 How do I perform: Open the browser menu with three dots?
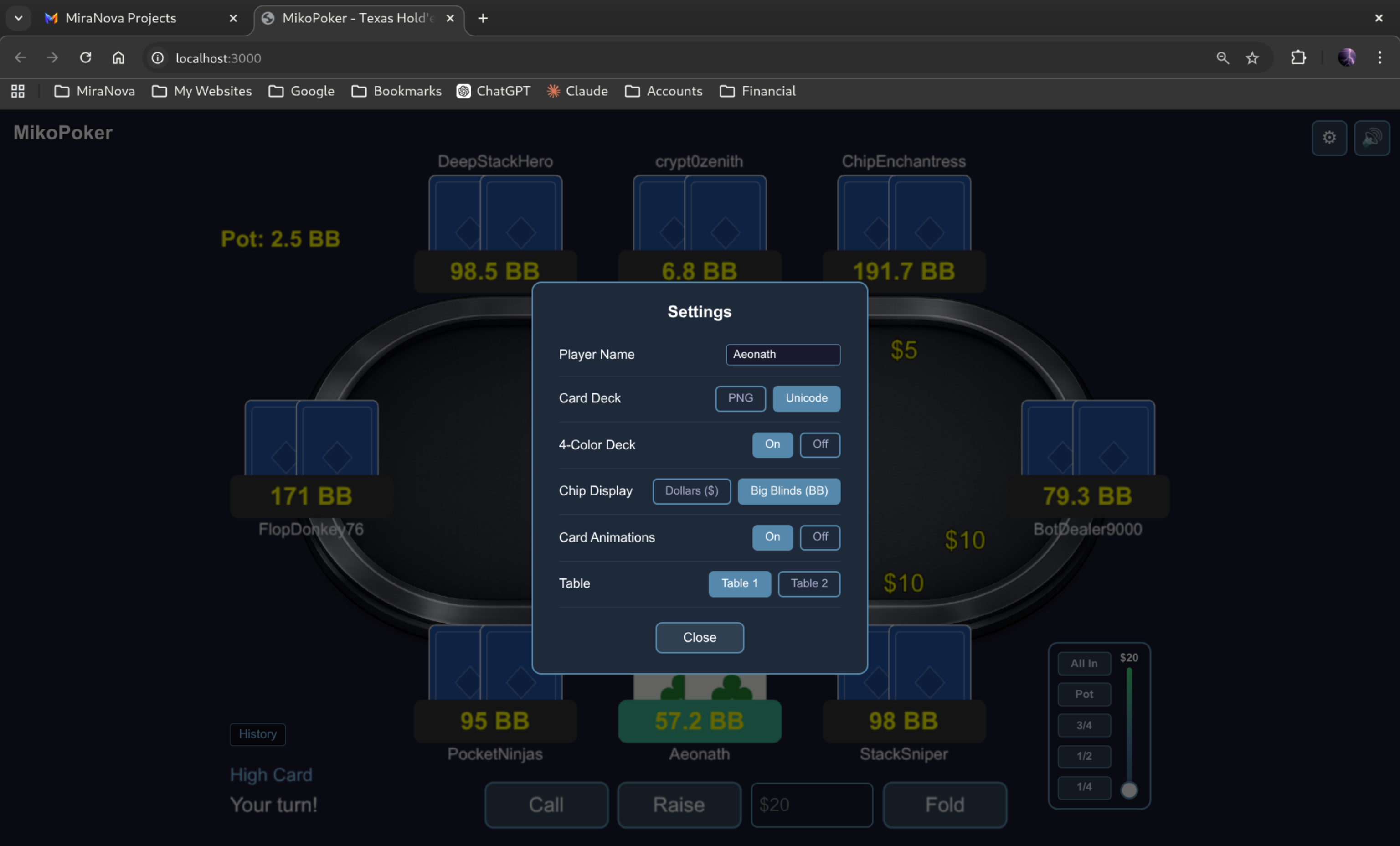pyautogui.click(x=1380, y=57)
